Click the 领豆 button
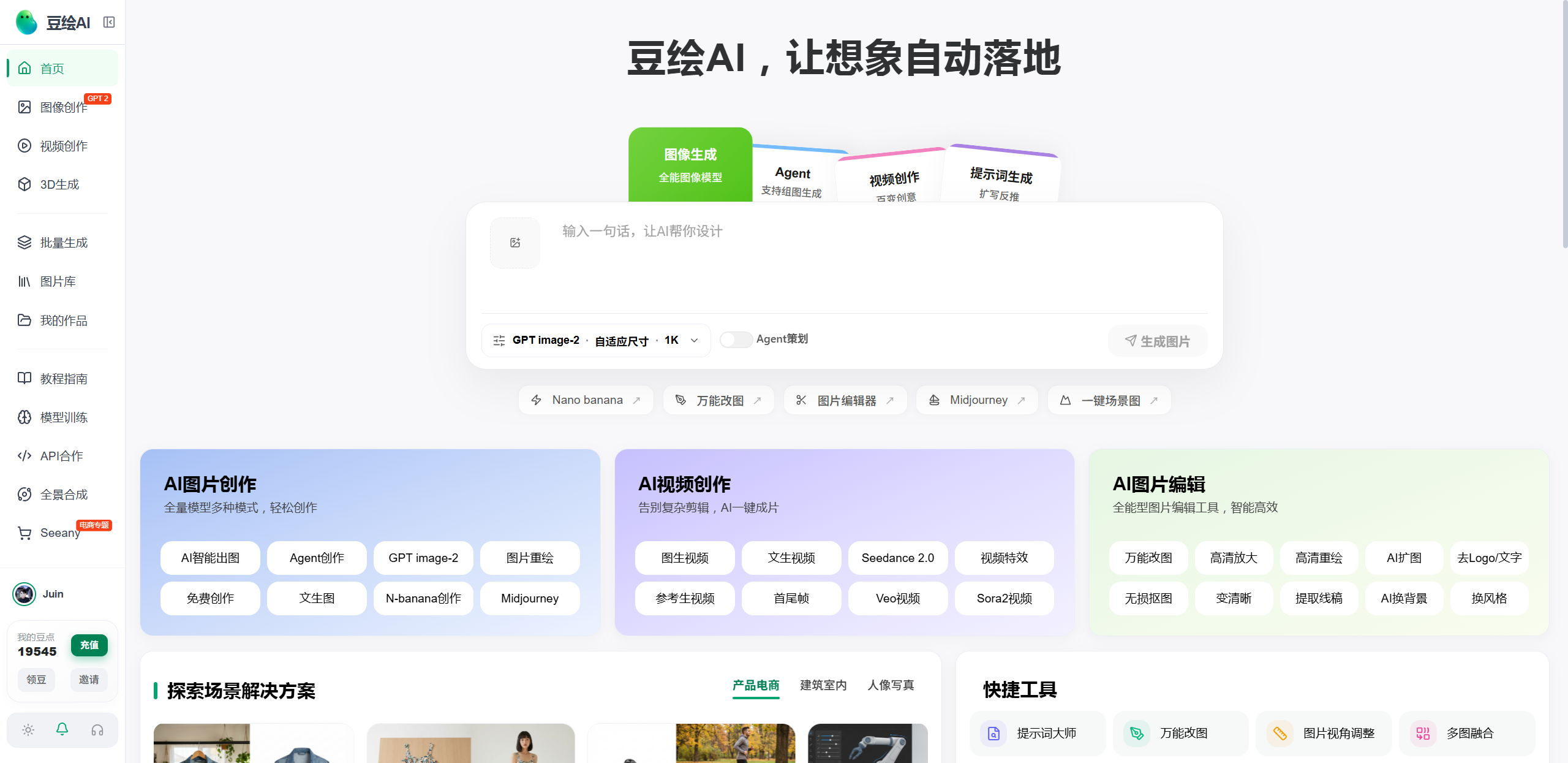Screen dimensions: 1568x763 tap(36, 680)
